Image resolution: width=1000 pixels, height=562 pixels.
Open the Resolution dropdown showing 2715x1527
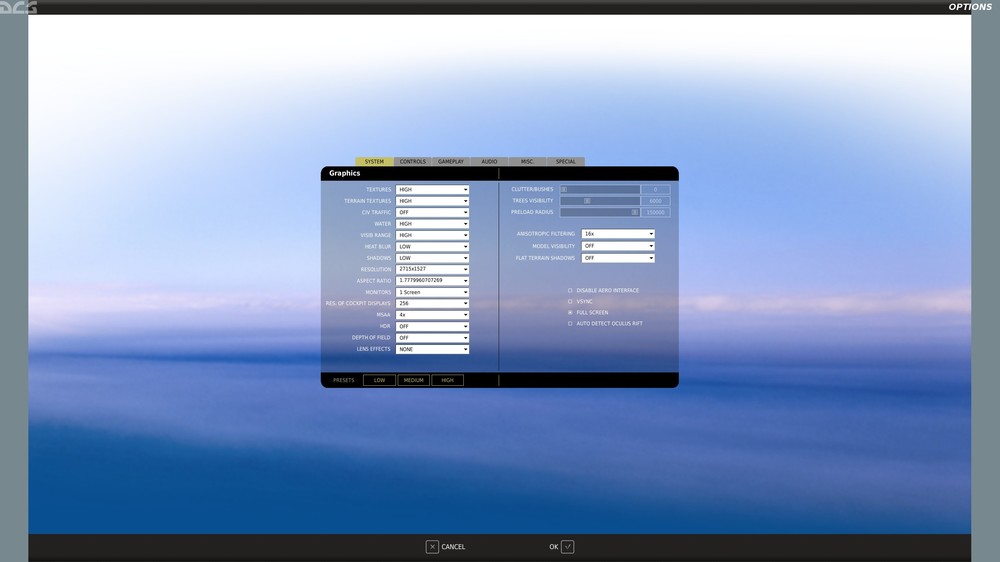point(432,269)
